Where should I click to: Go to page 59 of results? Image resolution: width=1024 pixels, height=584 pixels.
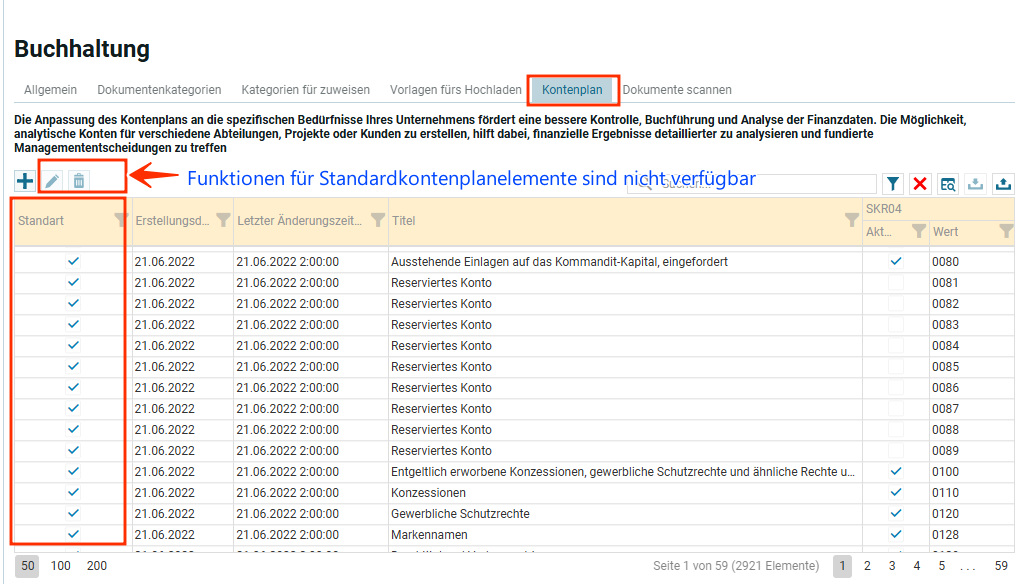point(1001,566)
